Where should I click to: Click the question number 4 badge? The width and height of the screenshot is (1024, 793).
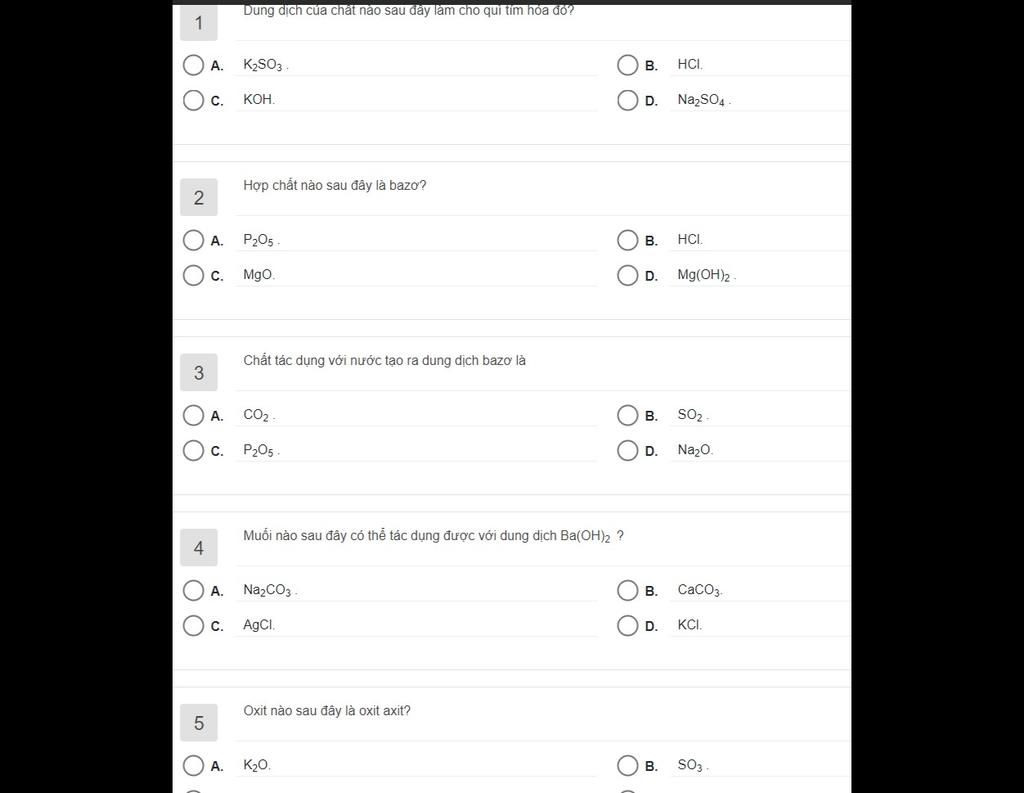point(199,547)
